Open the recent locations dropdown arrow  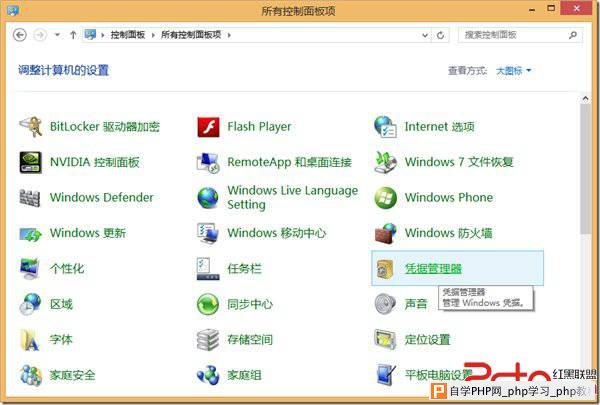click(57, 35)
